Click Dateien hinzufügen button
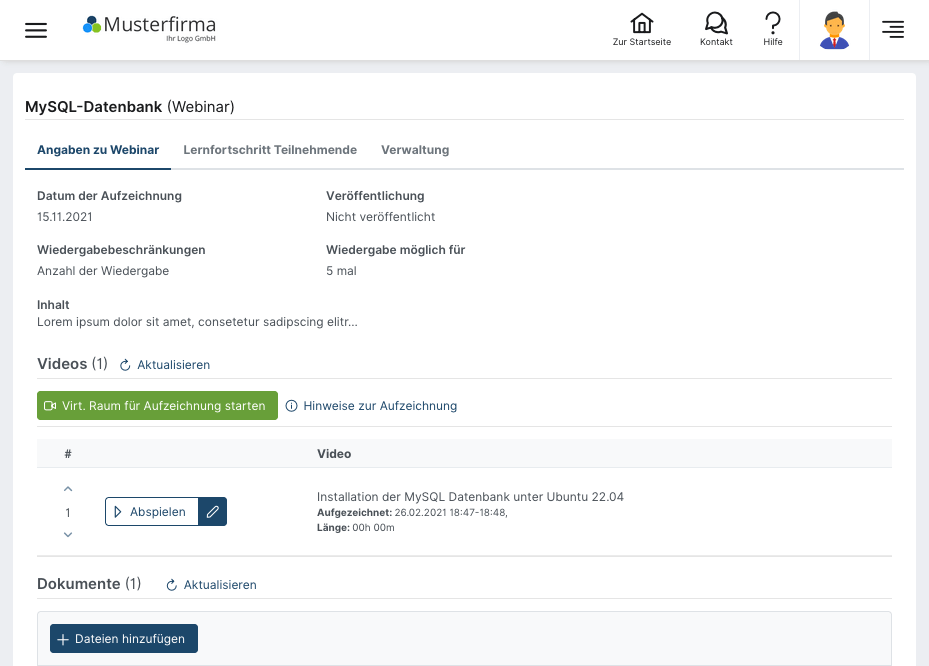The height and width of the screenshot is (666, 929). [x=124, y=639]
